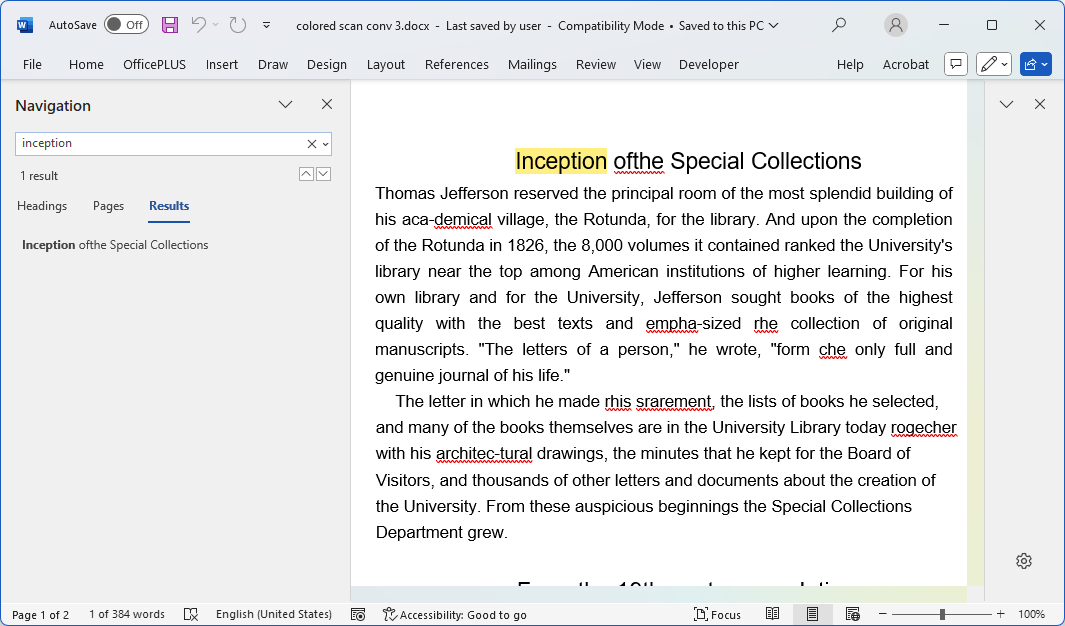Open the File menu
The image size is (1065, 626).
32,65
